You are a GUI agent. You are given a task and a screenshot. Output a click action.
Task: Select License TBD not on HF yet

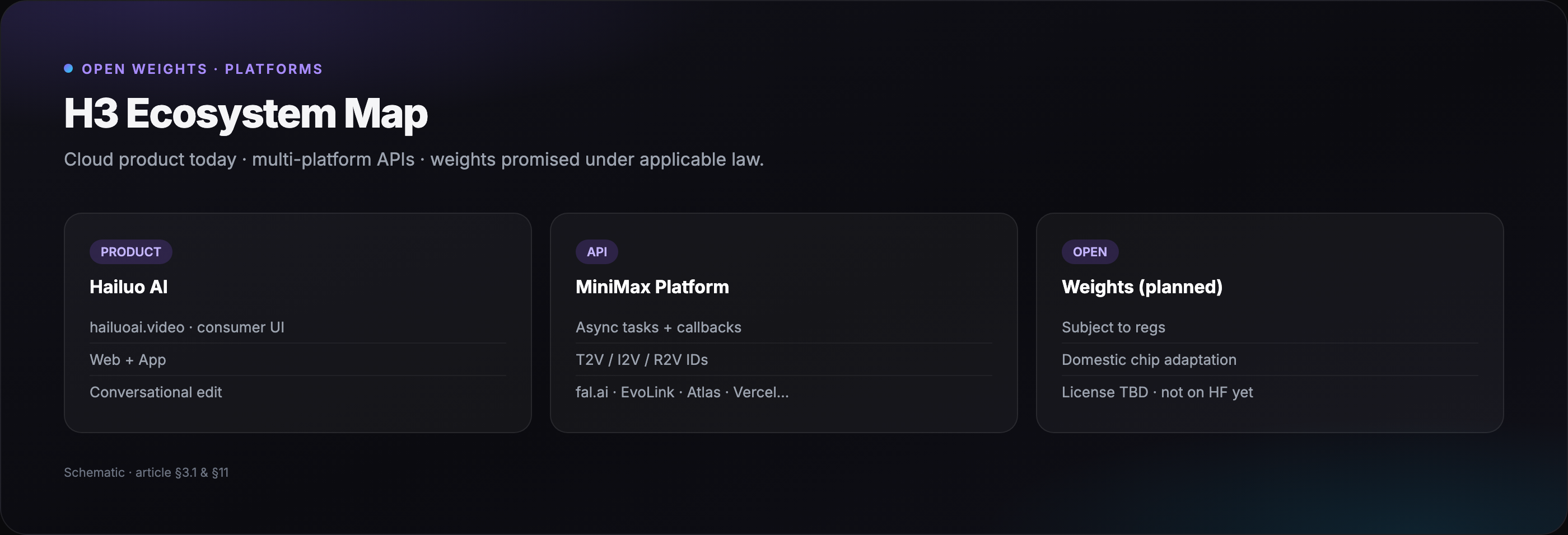tap(1270, 392)
